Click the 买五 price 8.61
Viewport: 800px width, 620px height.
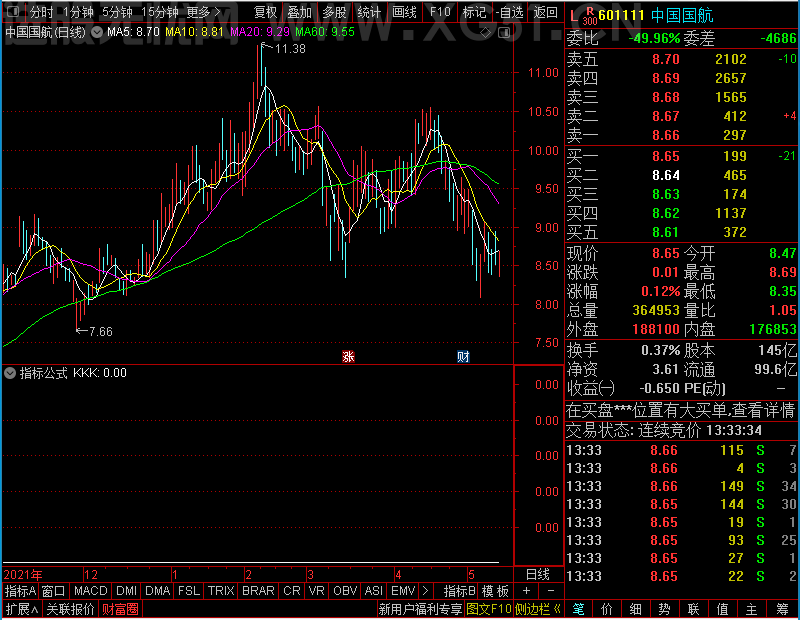[666, 232]
